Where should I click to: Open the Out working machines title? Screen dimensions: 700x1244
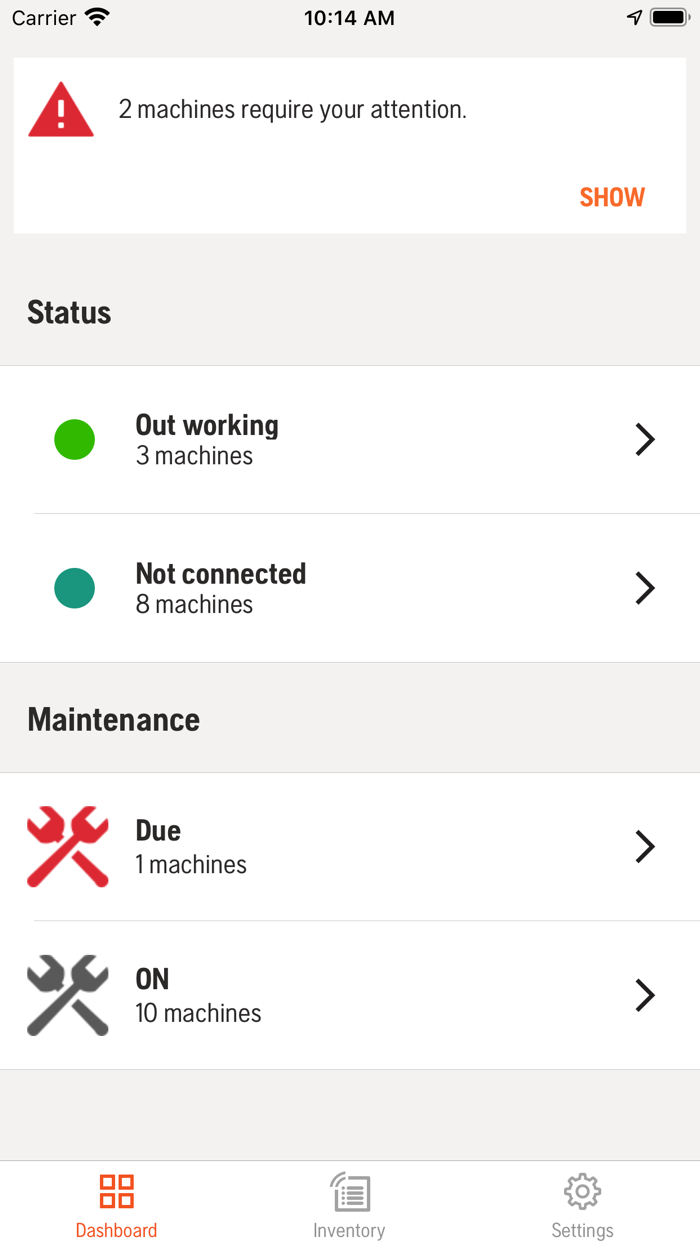click(x=207, y=425)
